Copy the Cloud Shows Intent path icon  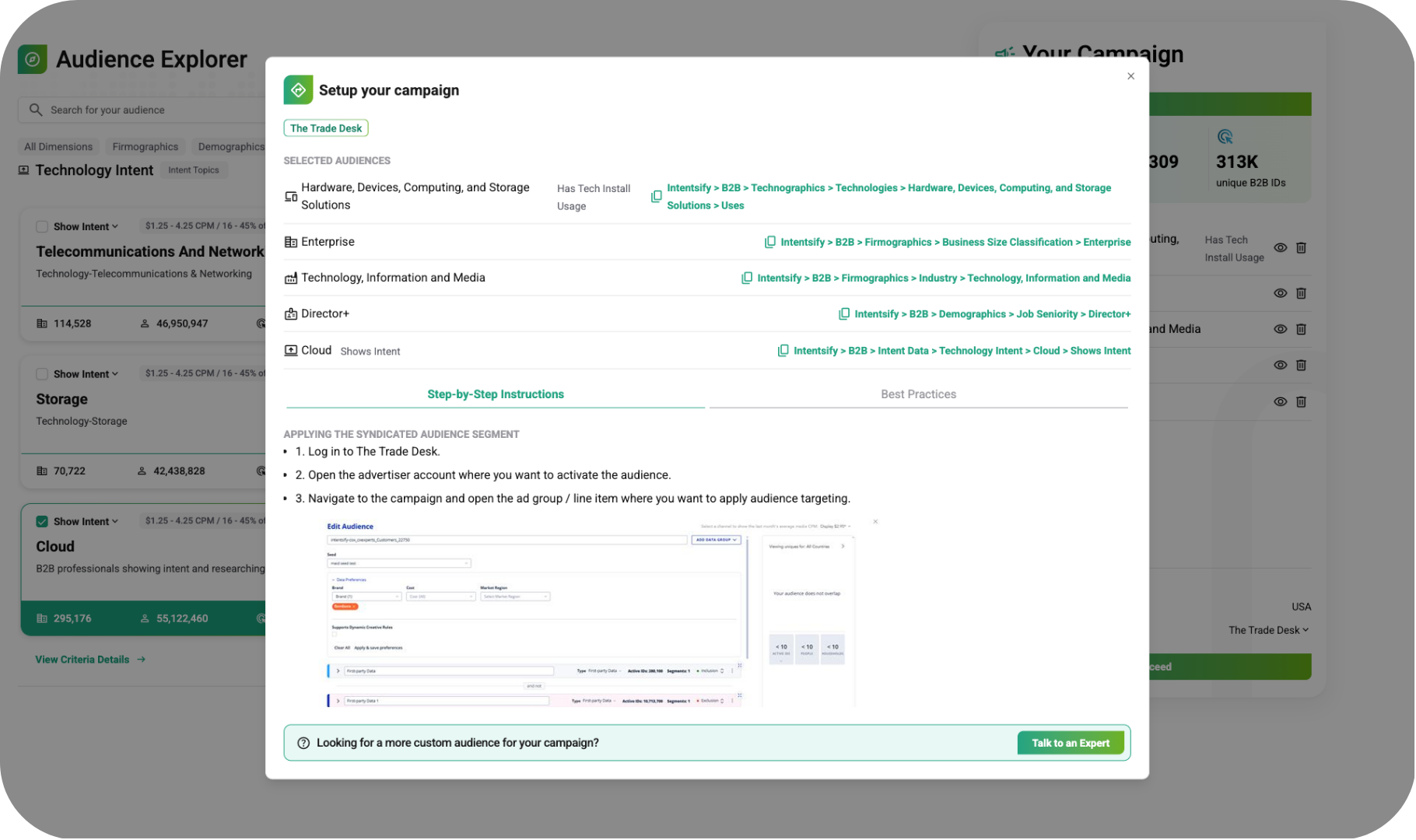[783, 351]
